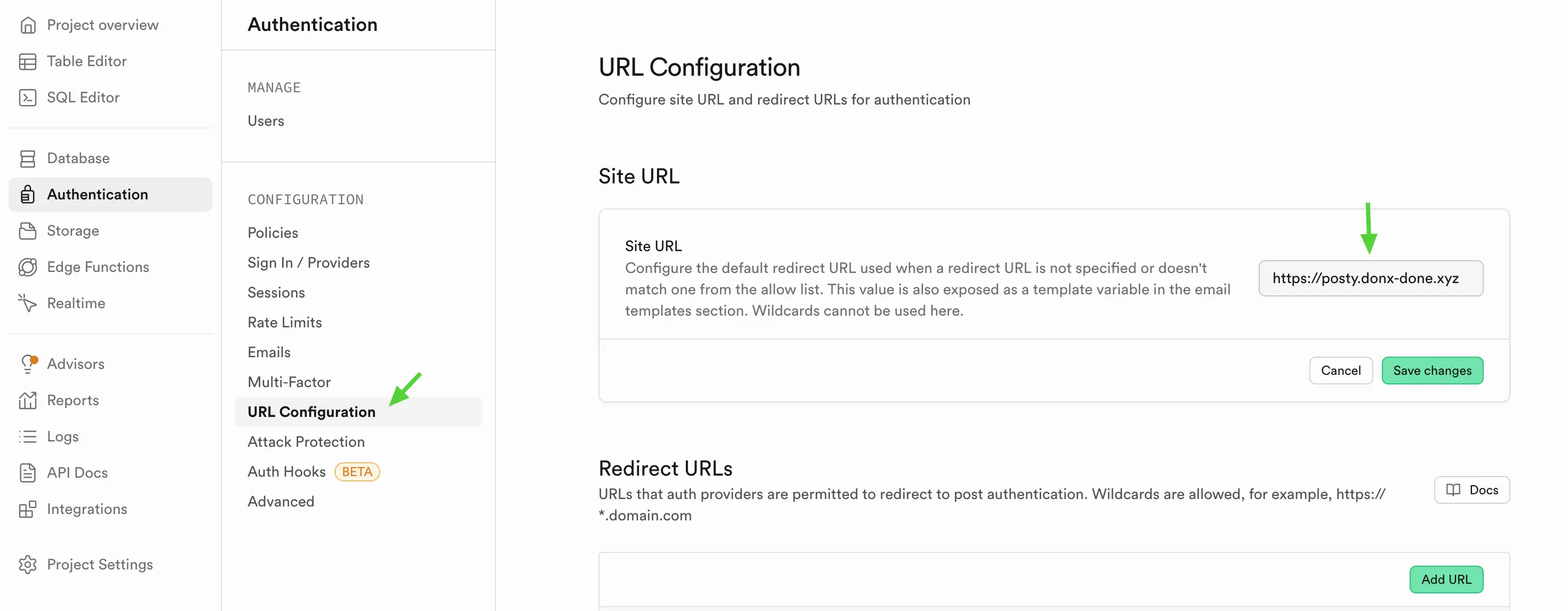Cancel the Site URL edit
This screenshot has width=1568, height=611.
point(1340,371)
